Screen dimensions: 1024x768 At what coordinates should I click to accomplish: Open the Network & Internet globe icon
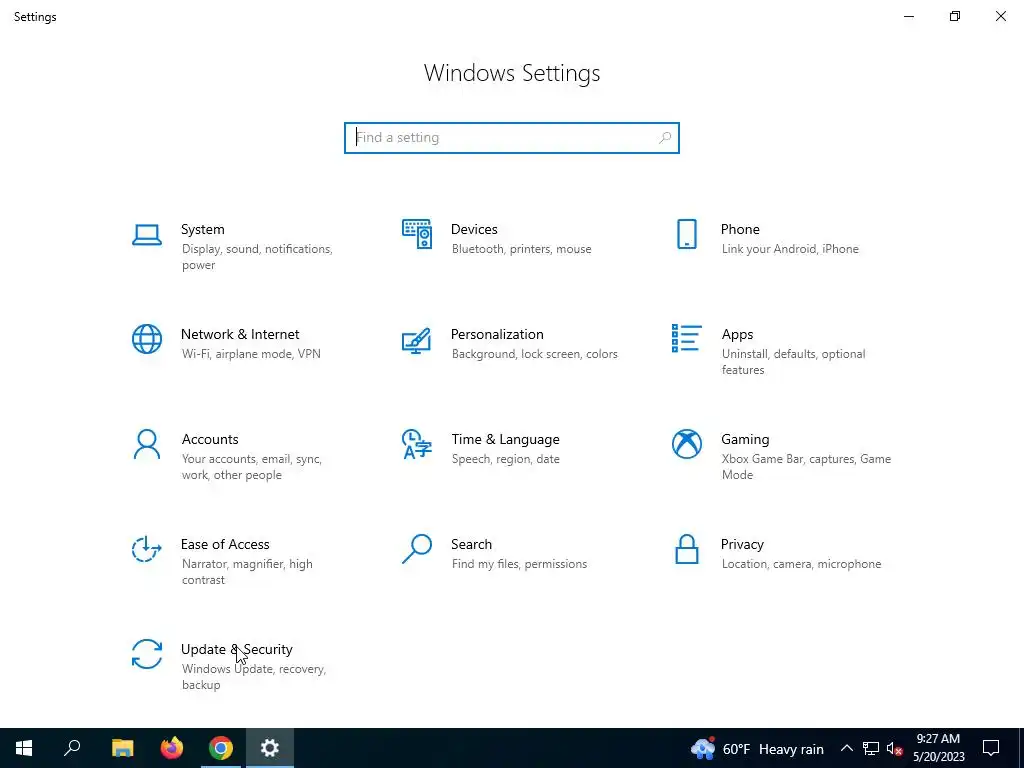point(147,339)
